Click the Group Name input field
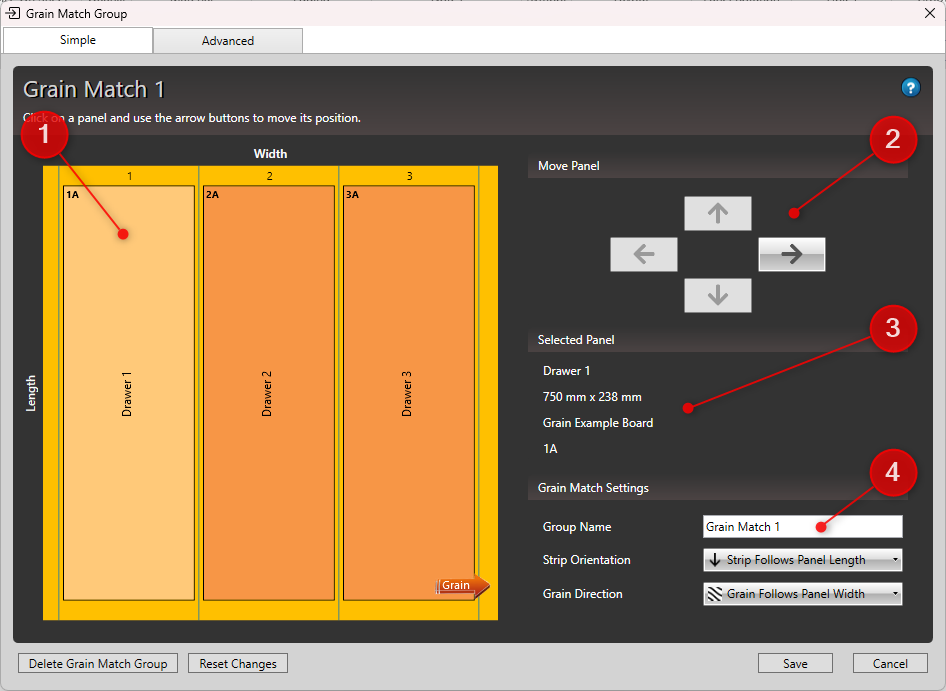 point(802,526)
